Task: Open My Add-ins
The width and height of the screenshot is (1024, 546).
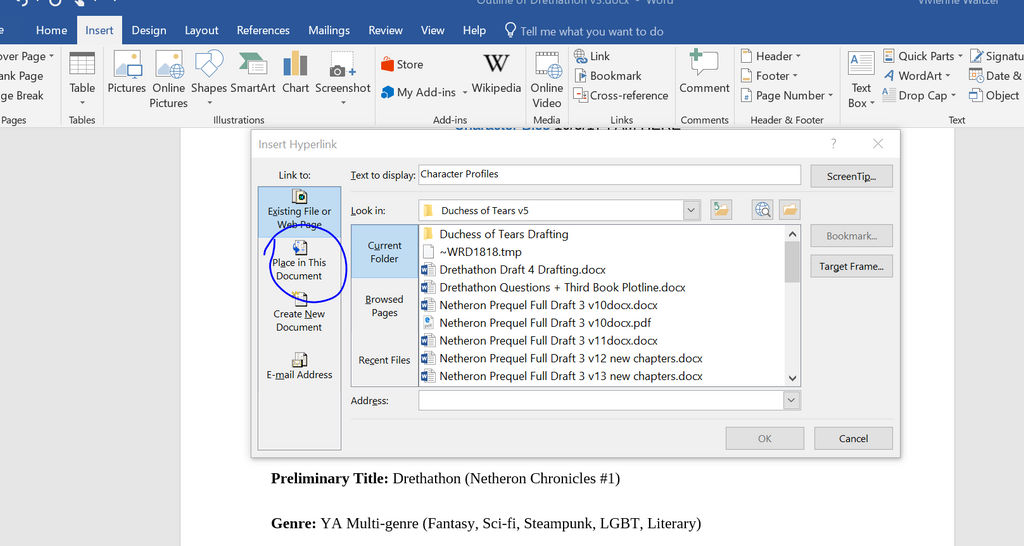Action: 419,92
